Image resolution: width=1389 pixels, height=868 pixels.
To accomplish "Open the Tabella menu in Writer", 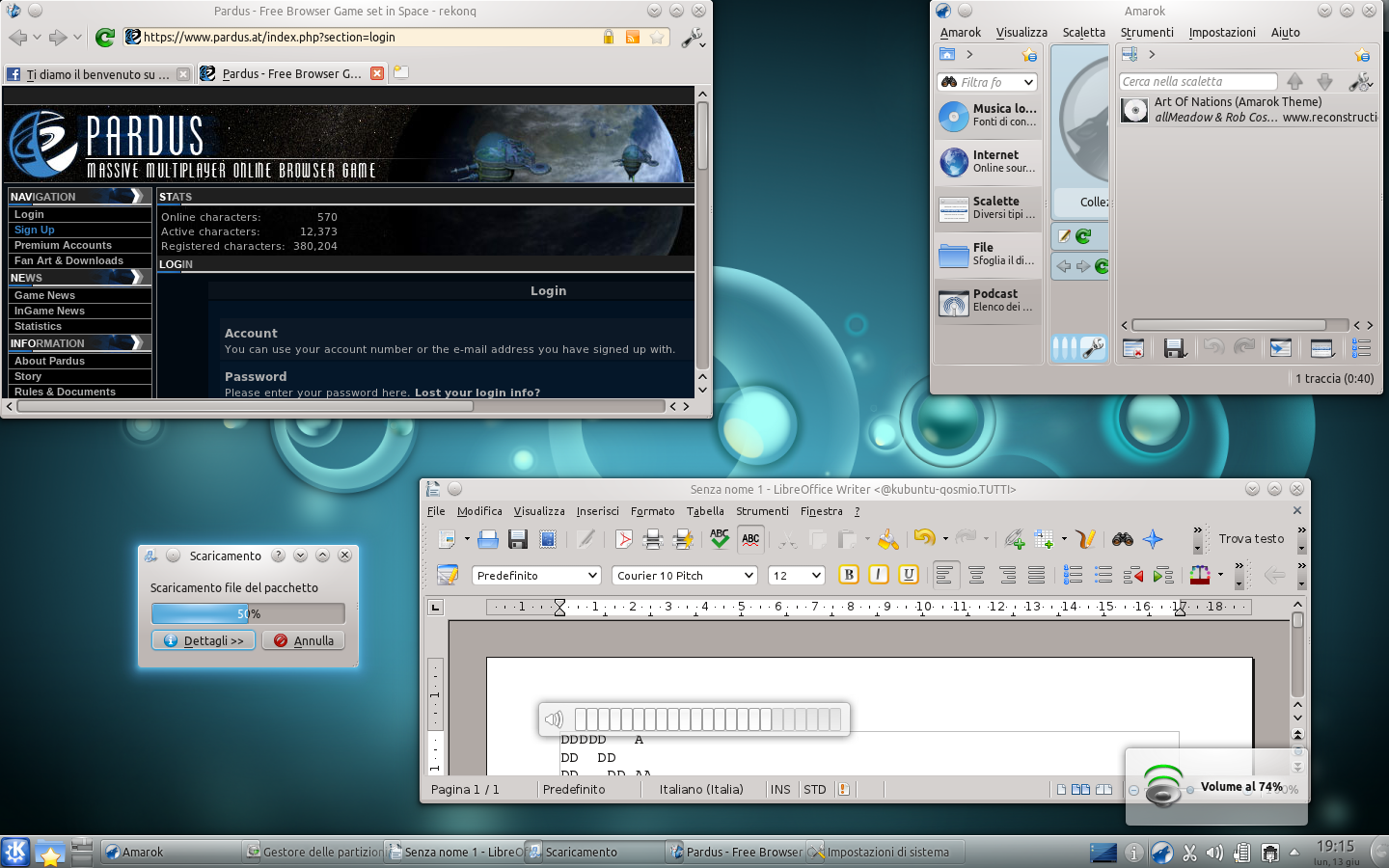I will (x=705, y=511).
